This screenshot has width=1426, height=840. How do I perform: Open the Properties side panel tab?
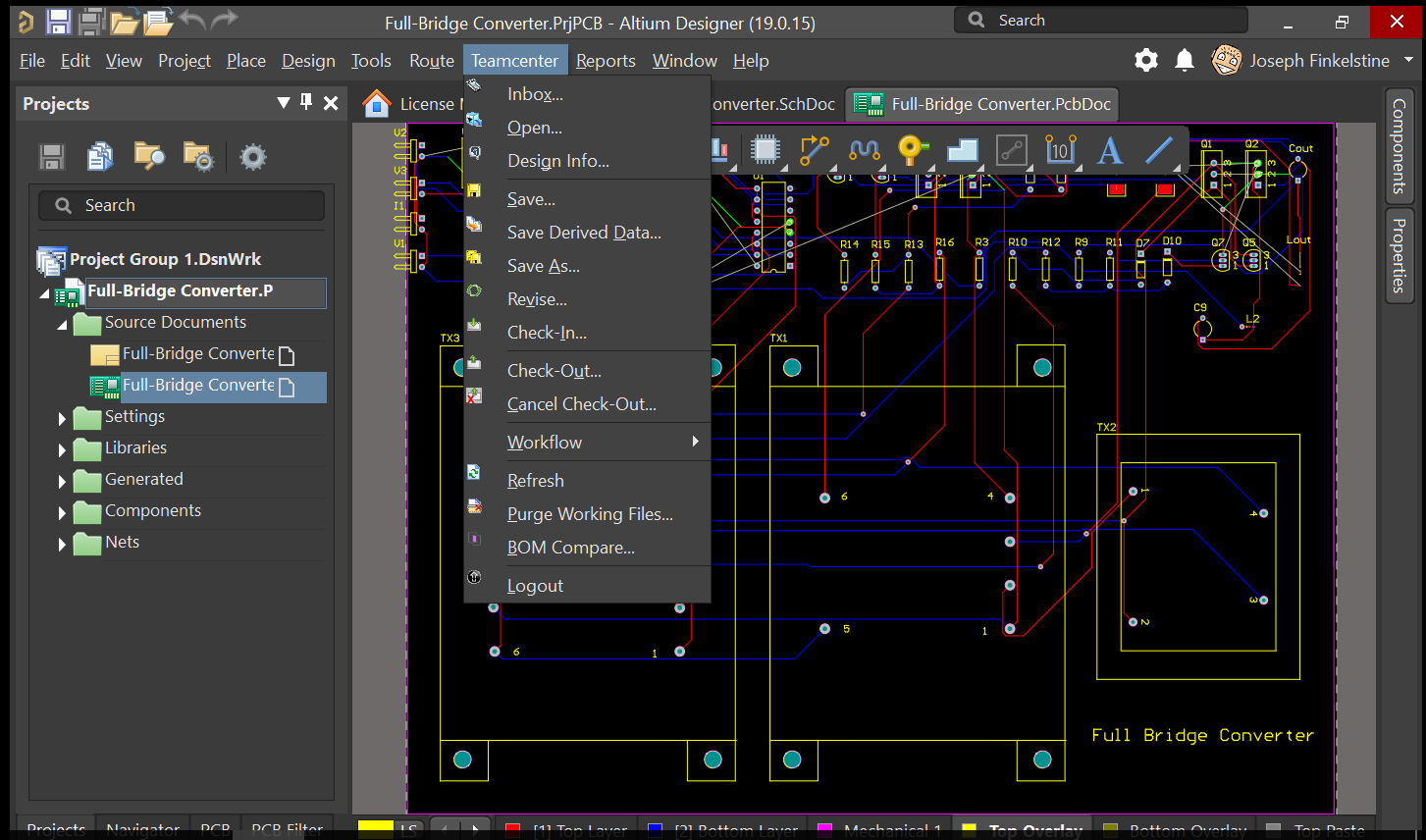(x=1400, y=255)
